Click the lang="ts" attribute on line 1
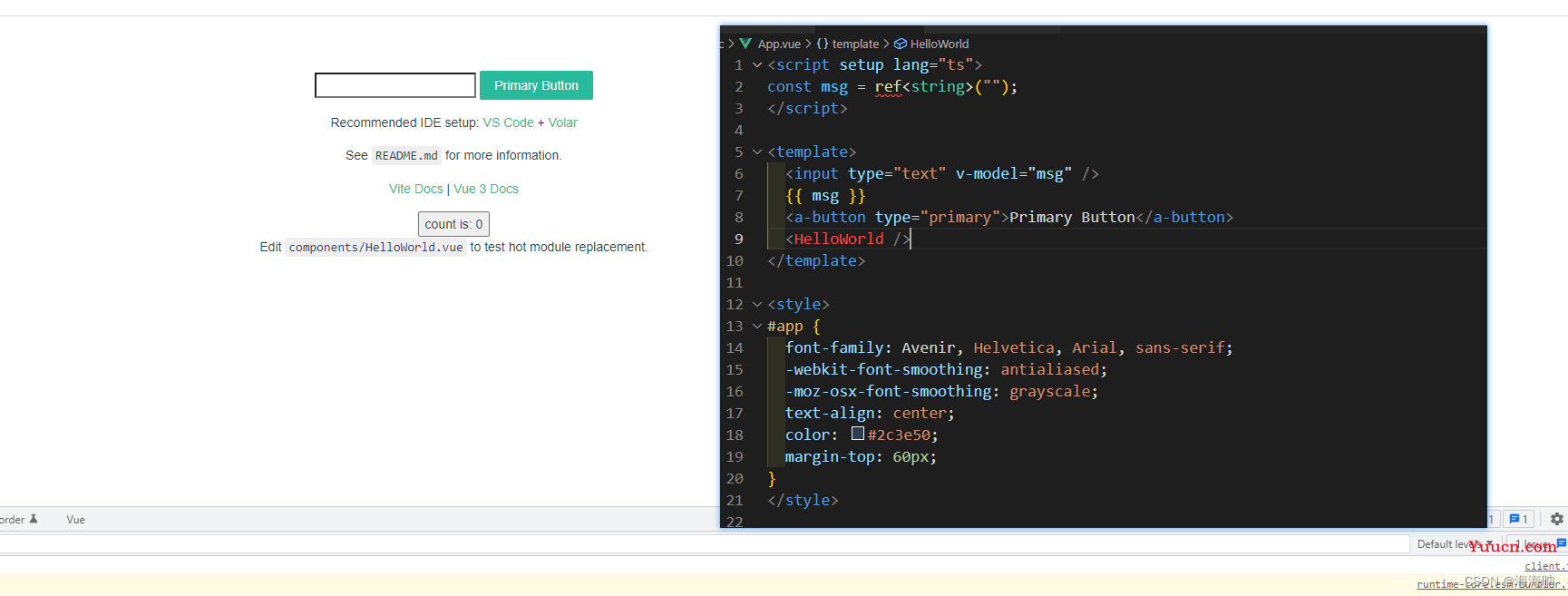This screenshot has width=1568, height=596. (x=933, y=65)
